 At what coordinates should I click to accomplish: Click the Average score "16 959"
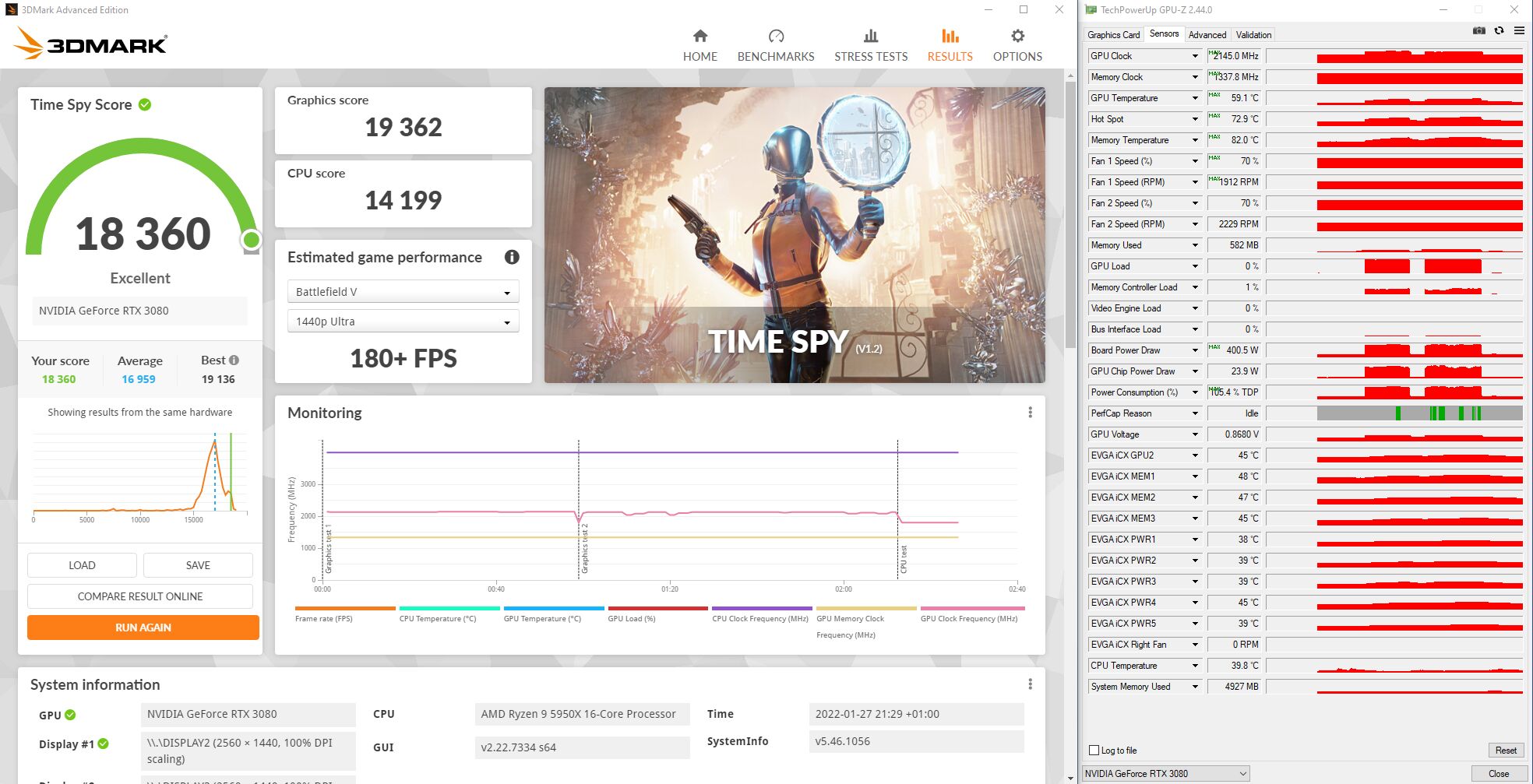(x=139, y=379)
